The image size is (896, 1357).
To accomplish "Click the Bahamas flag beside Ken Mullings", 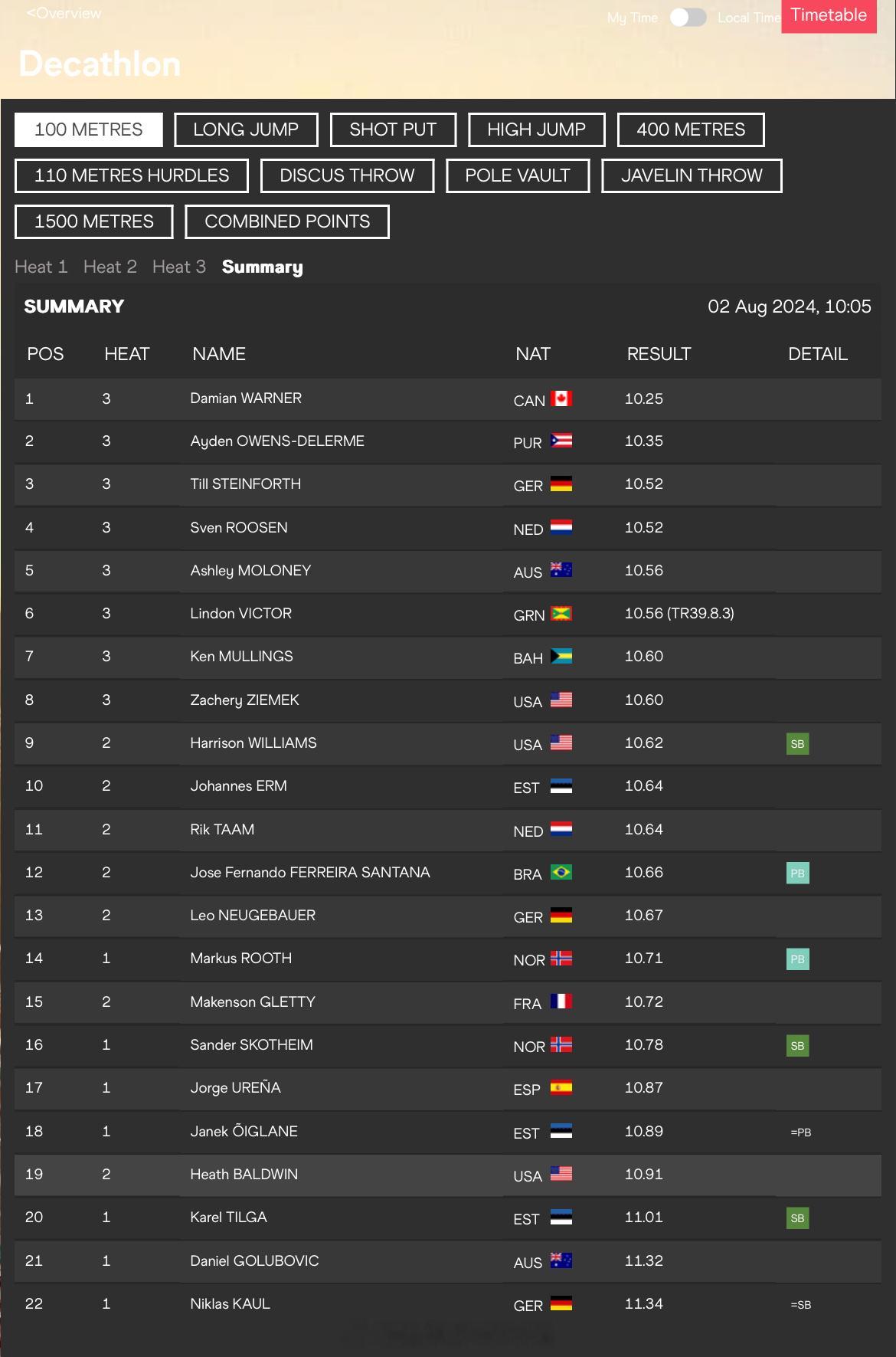I will pyautogui.click(x=561, y=656).
